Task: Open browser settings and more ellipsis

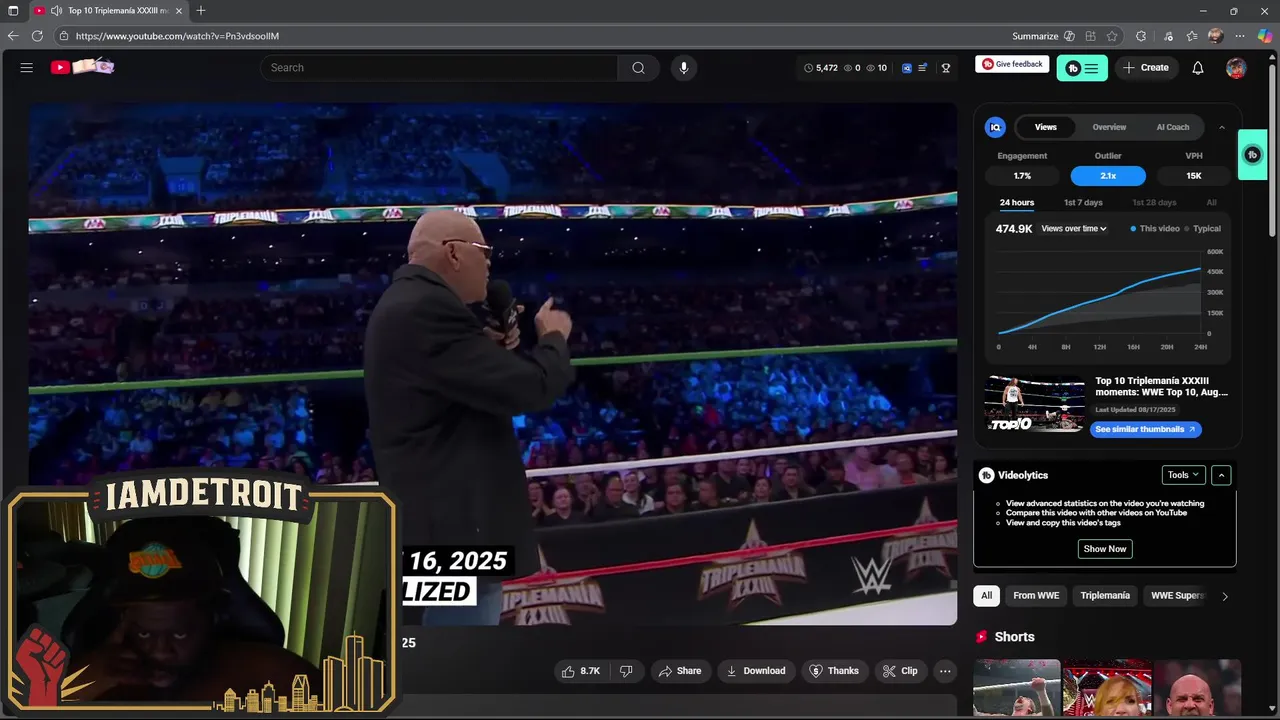Action: [x=1240, y=36]
